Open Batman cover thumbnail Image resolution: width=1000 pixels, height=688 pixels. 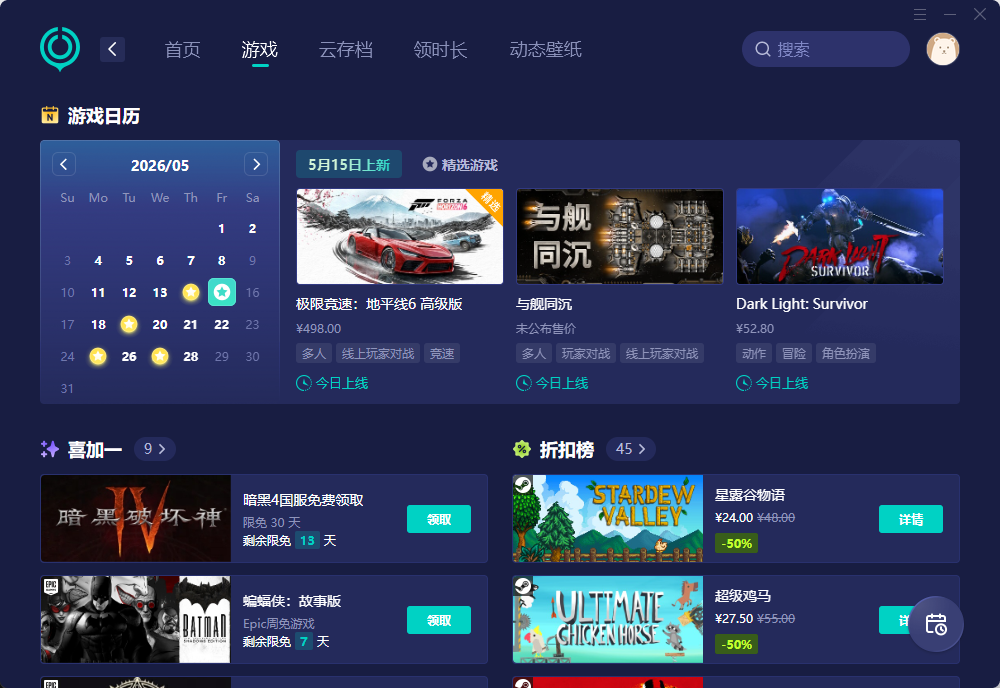click(136, 619)
